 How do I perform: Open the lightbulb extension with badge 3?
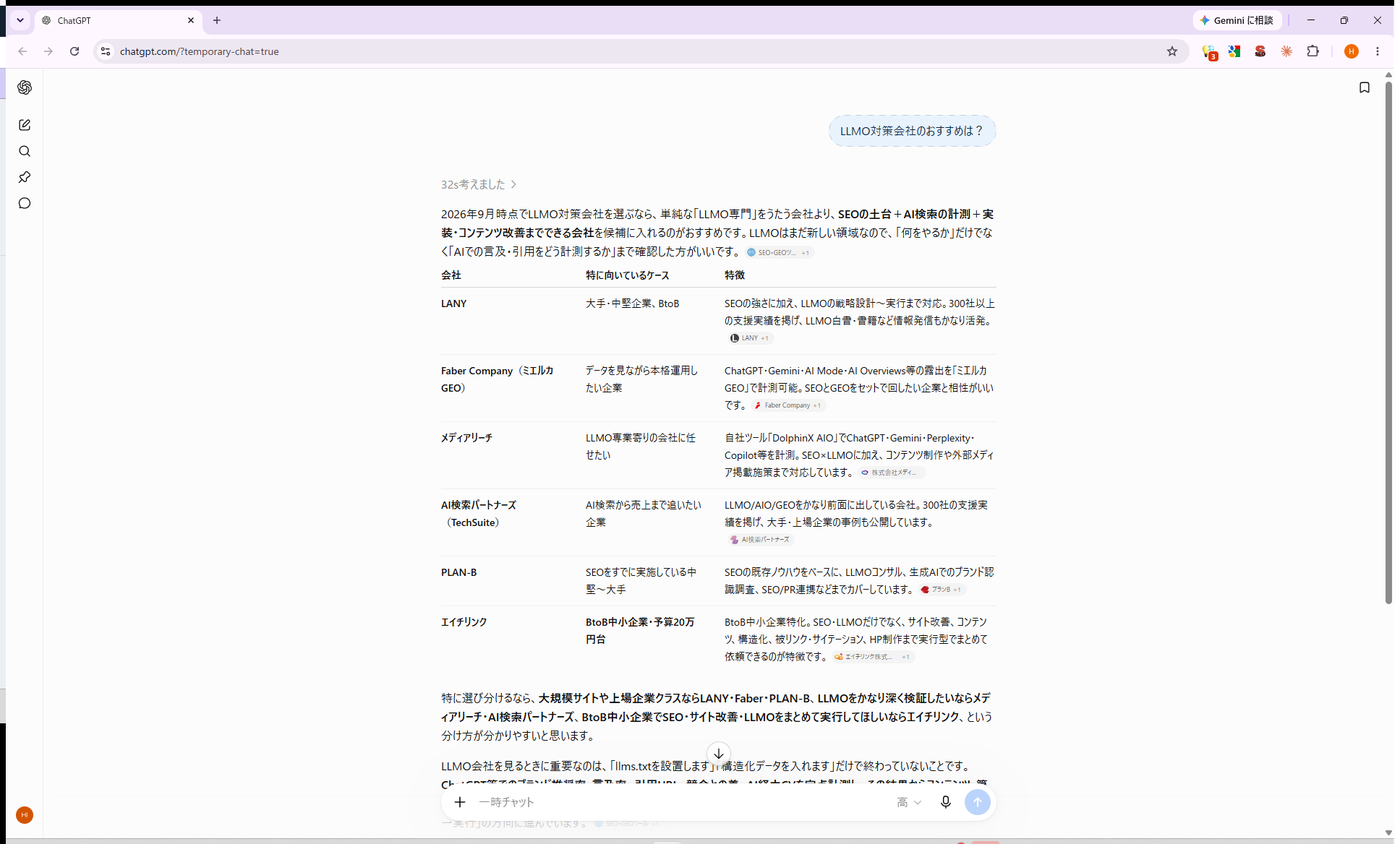(x=1209, y=51)
